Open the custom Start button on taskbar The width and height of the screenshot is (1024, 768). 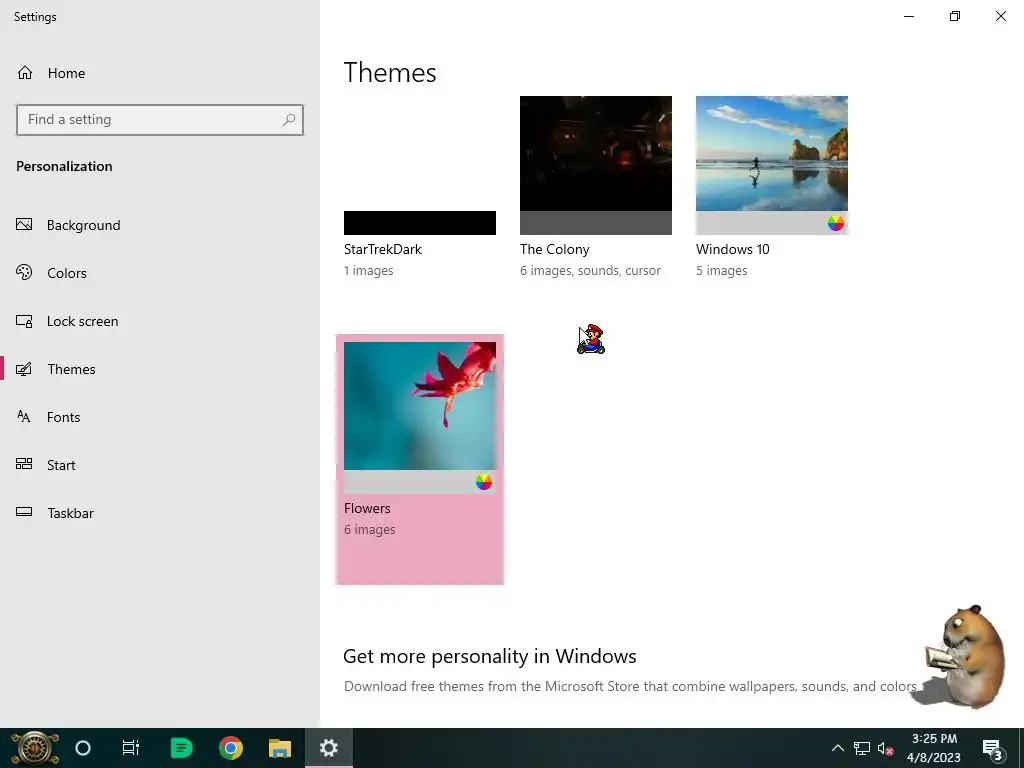35,748
